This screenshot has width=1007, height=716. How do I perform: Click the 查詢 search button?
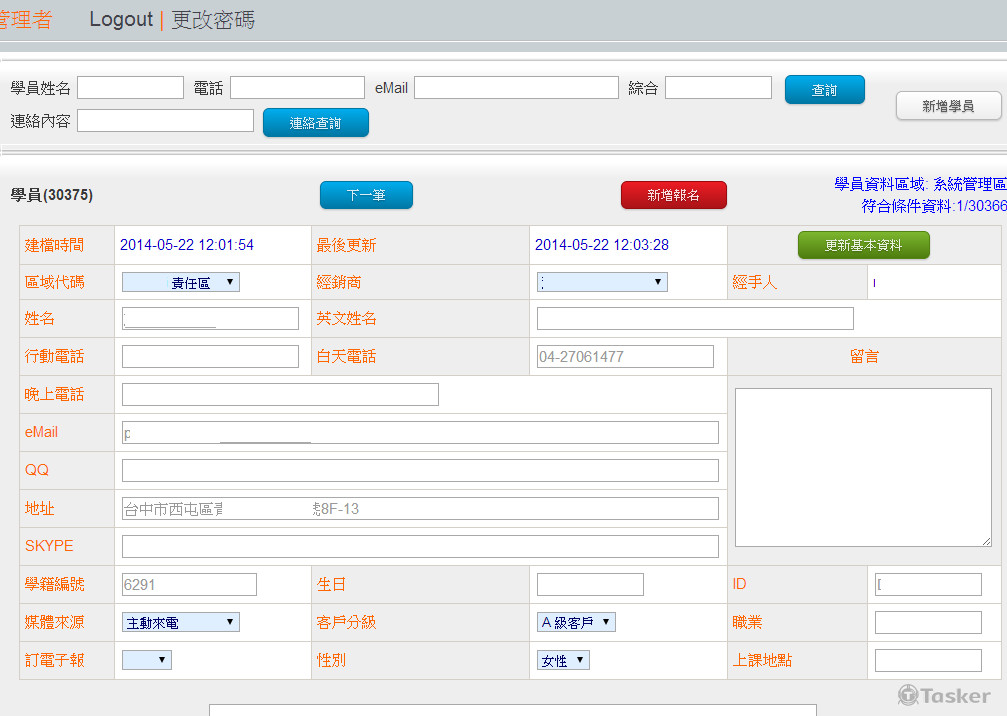coord(824,88)
